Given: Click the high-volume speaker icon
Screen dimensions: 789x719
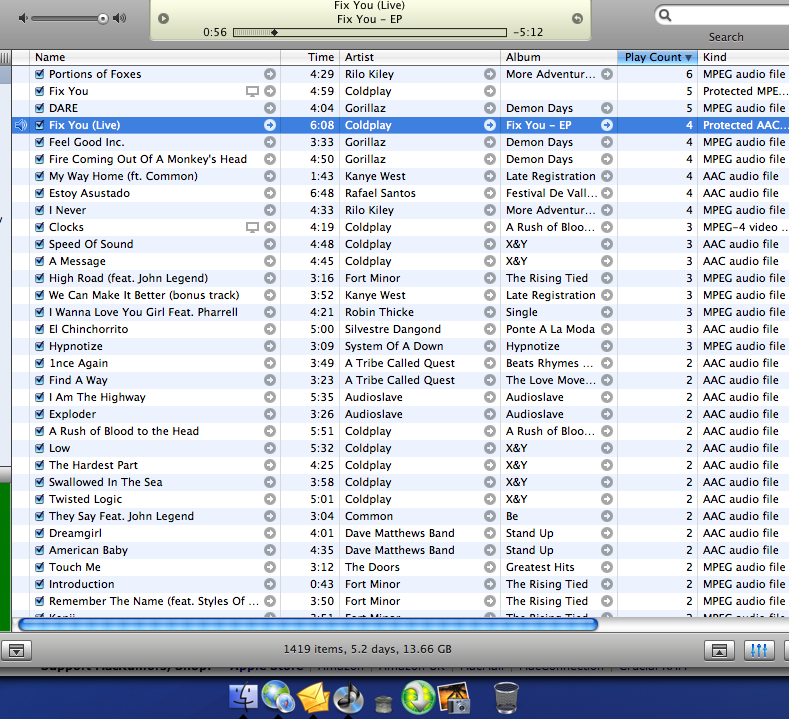Looking at the screenshot, I should [x=120, y=19].
